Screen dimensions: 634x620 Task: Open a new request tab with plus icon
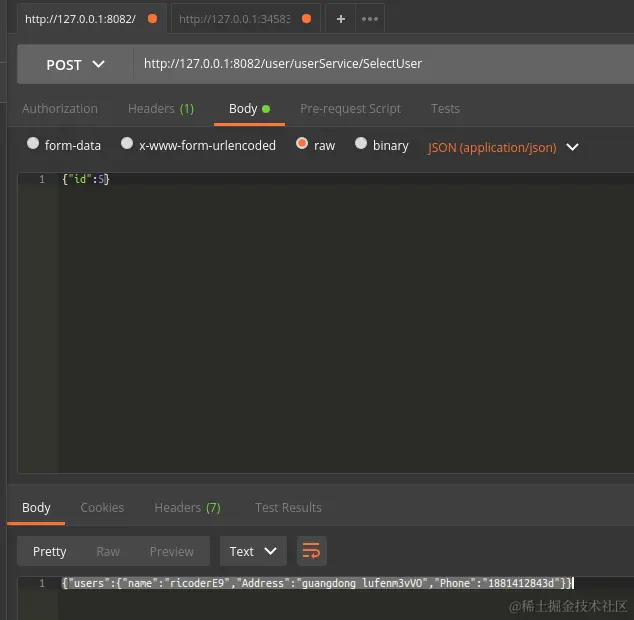point(340,19)
